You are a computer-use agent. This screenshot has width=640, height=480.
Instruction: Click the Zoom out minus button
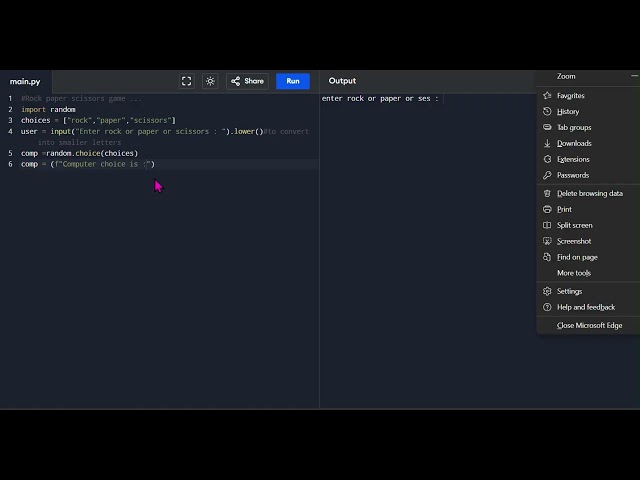click(x=634, y=76)
